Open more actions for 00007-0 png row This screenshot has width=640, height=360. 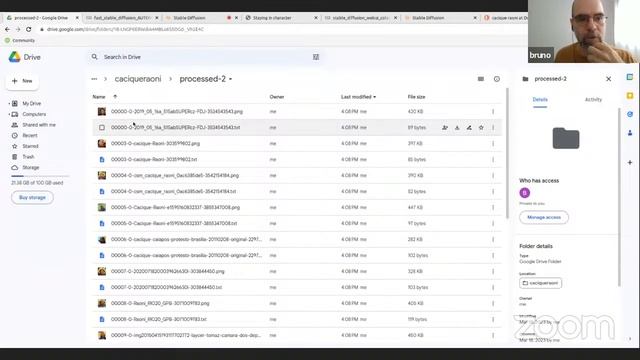pyautogui.click(x=493, y=271)
